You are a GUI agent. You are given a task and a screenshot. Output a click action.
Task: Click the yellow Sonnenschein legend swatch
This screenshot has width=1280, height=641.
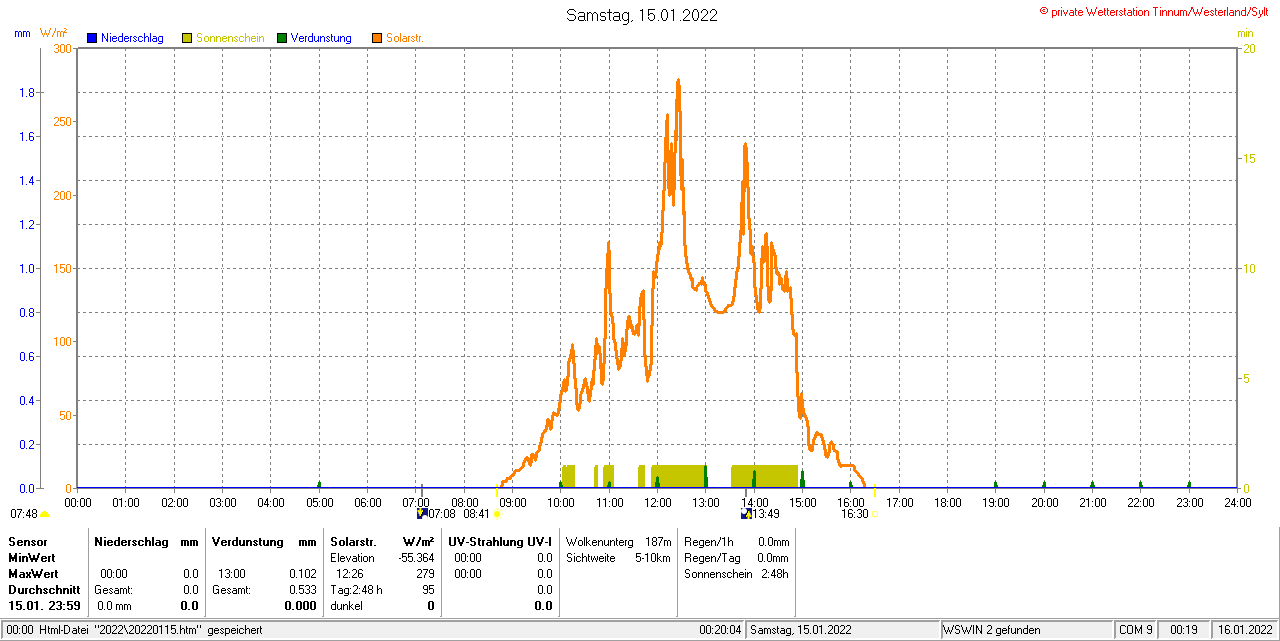pyautogui.click(x=187, y=38)
